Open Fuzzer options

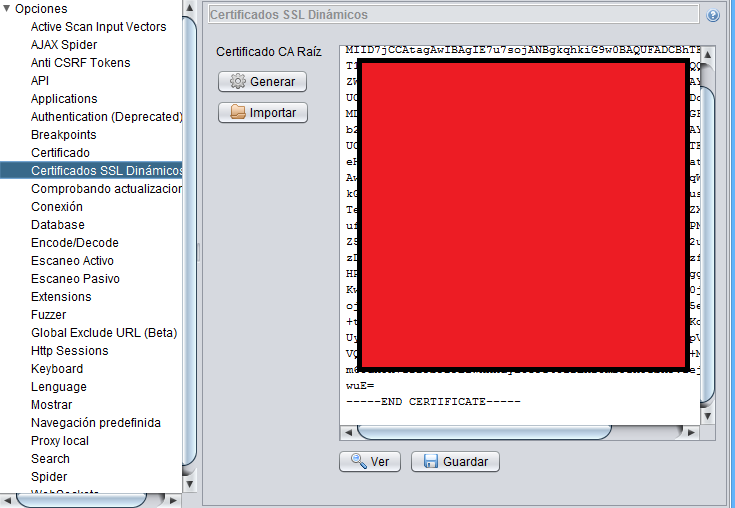tap(49, 314)
